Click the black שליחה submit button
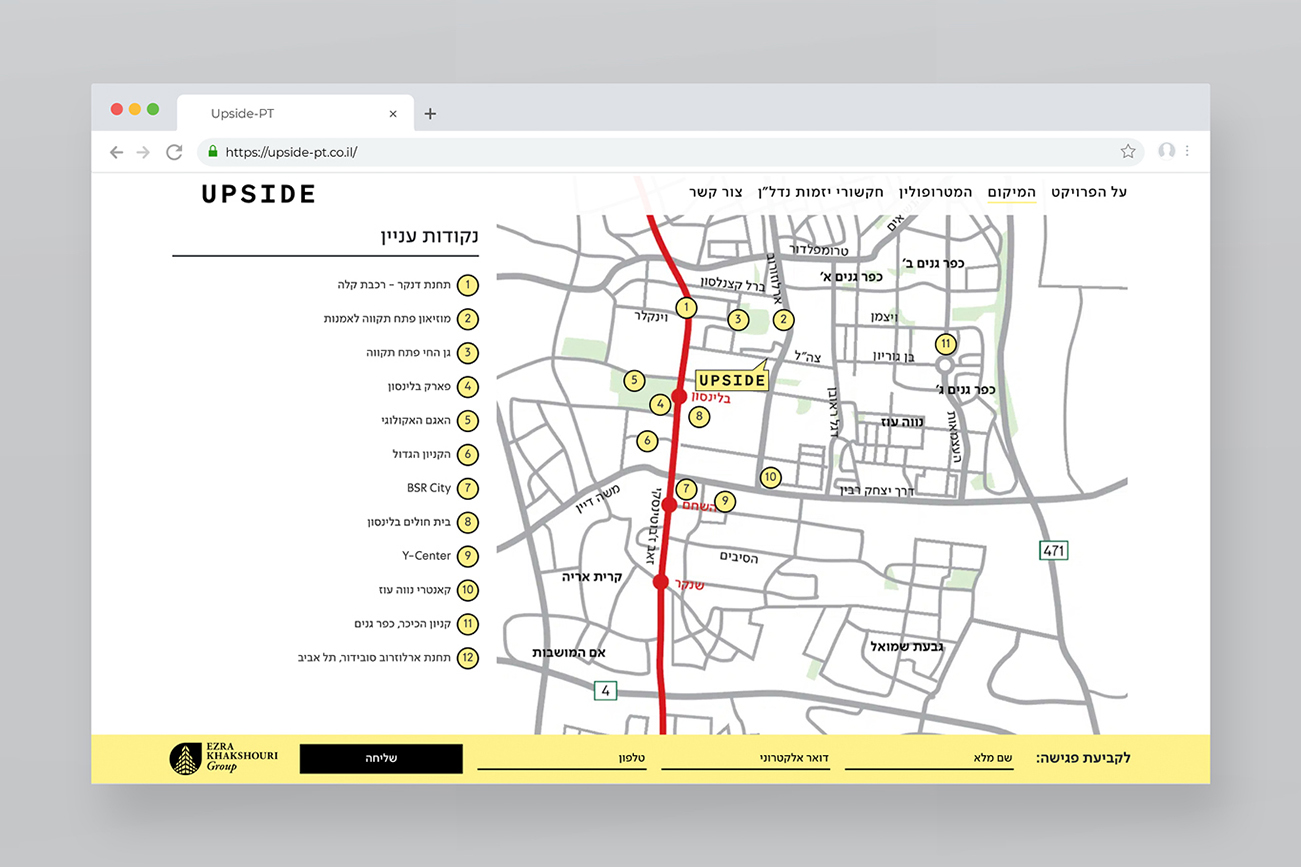This screenshot has height=867, width=1301. tap(381, 758)
